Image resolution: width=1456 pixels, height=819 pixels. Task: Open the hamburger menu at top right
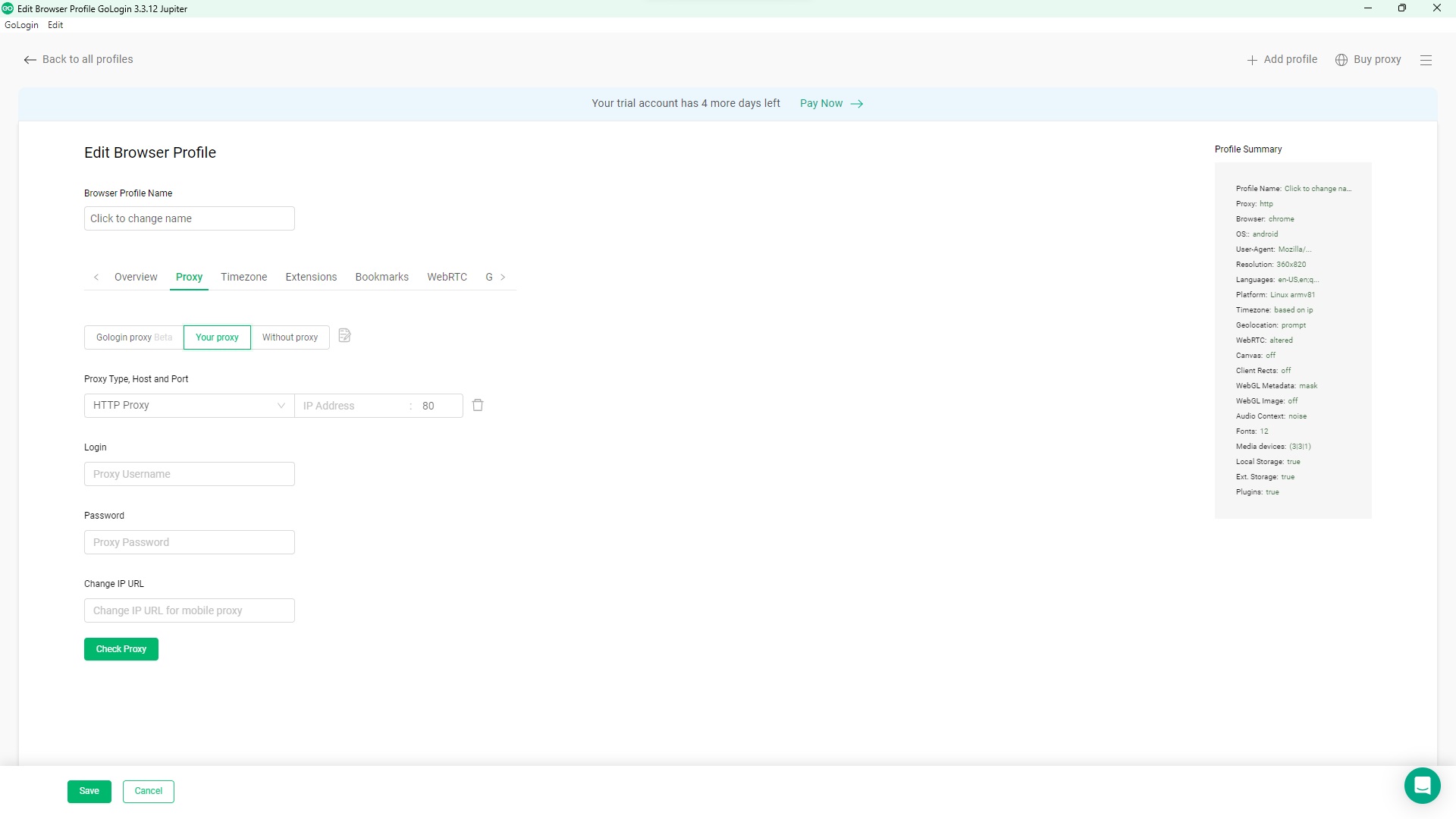(x=1426, y=60)
